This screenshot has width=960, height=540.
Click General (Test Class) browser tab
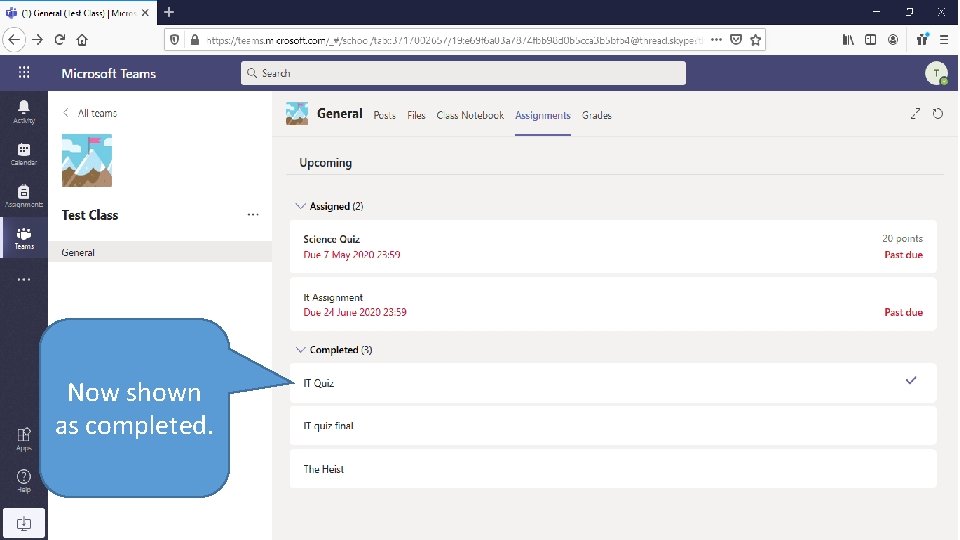78,12
